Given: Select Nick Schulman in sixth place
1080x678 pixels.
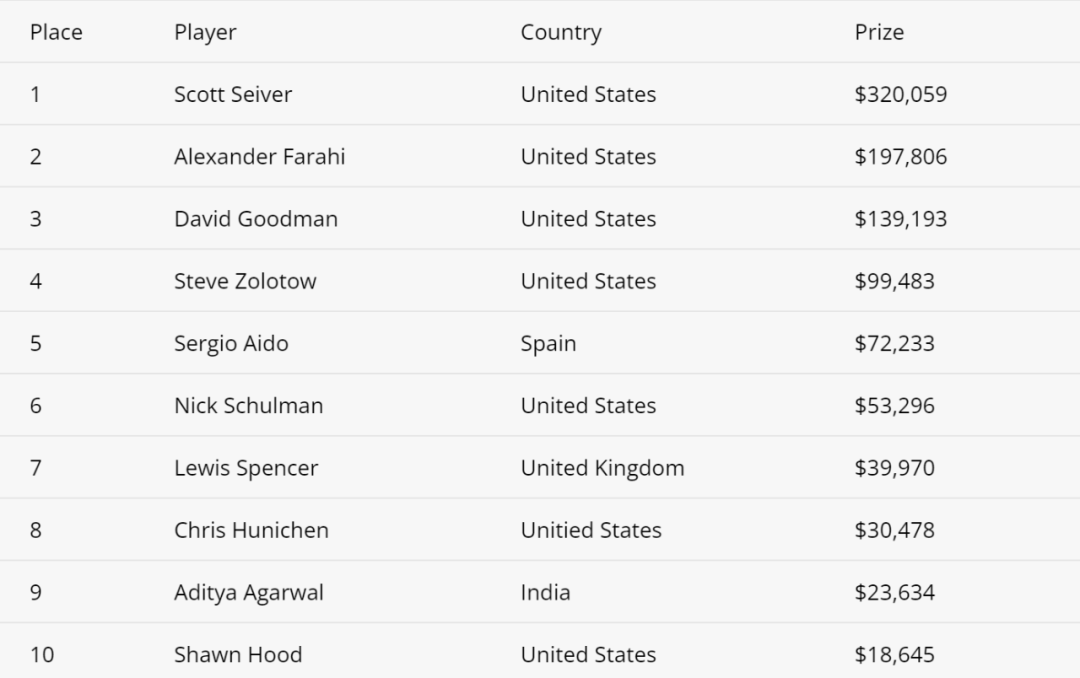Looking at the screenshot, I should tap(249, 406).
